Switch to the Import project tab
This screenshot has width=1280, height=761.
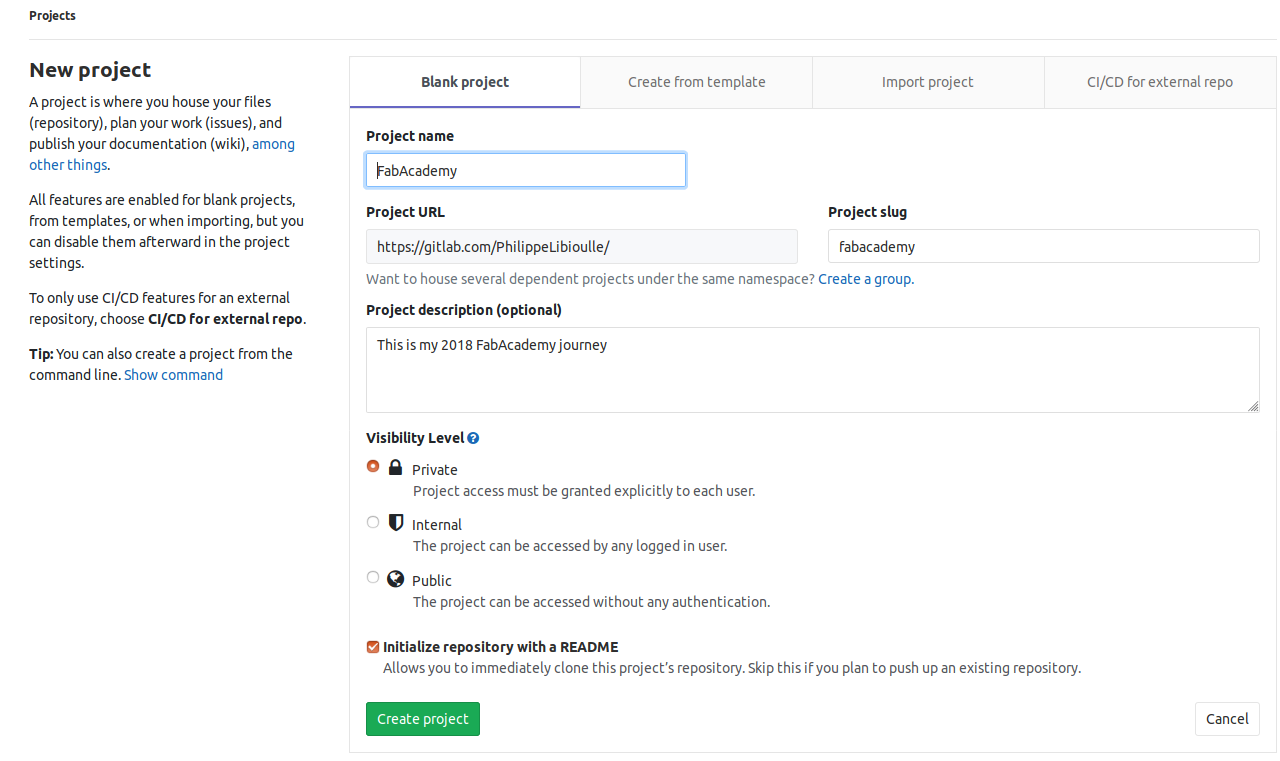tap(928, 82)
